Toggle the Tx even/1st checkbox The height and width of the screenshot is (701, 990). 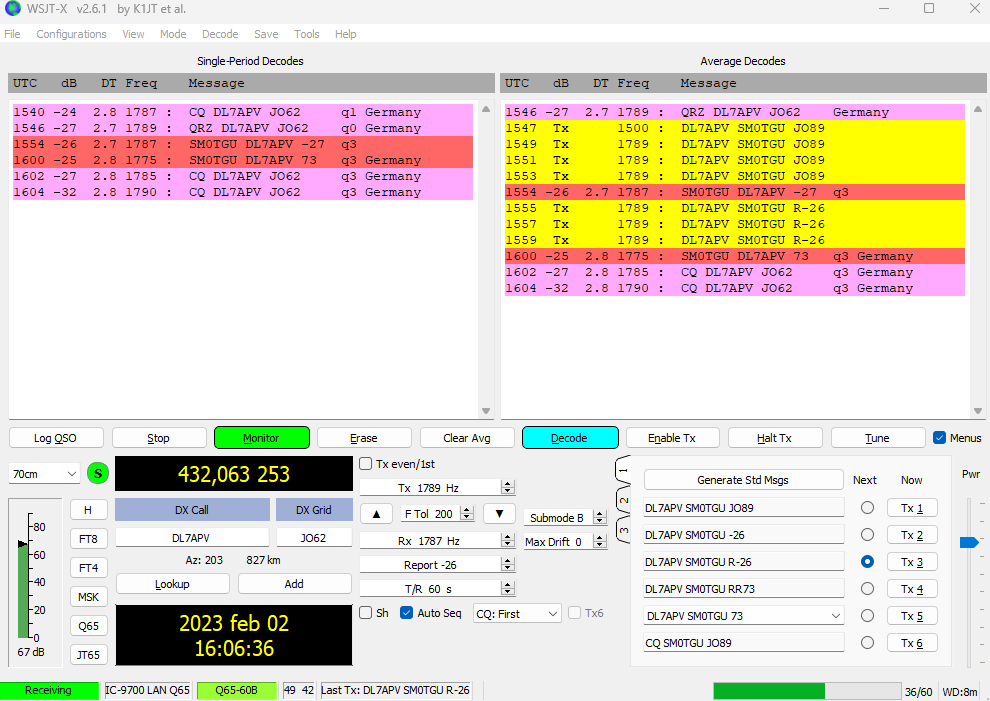coord(366,464)
